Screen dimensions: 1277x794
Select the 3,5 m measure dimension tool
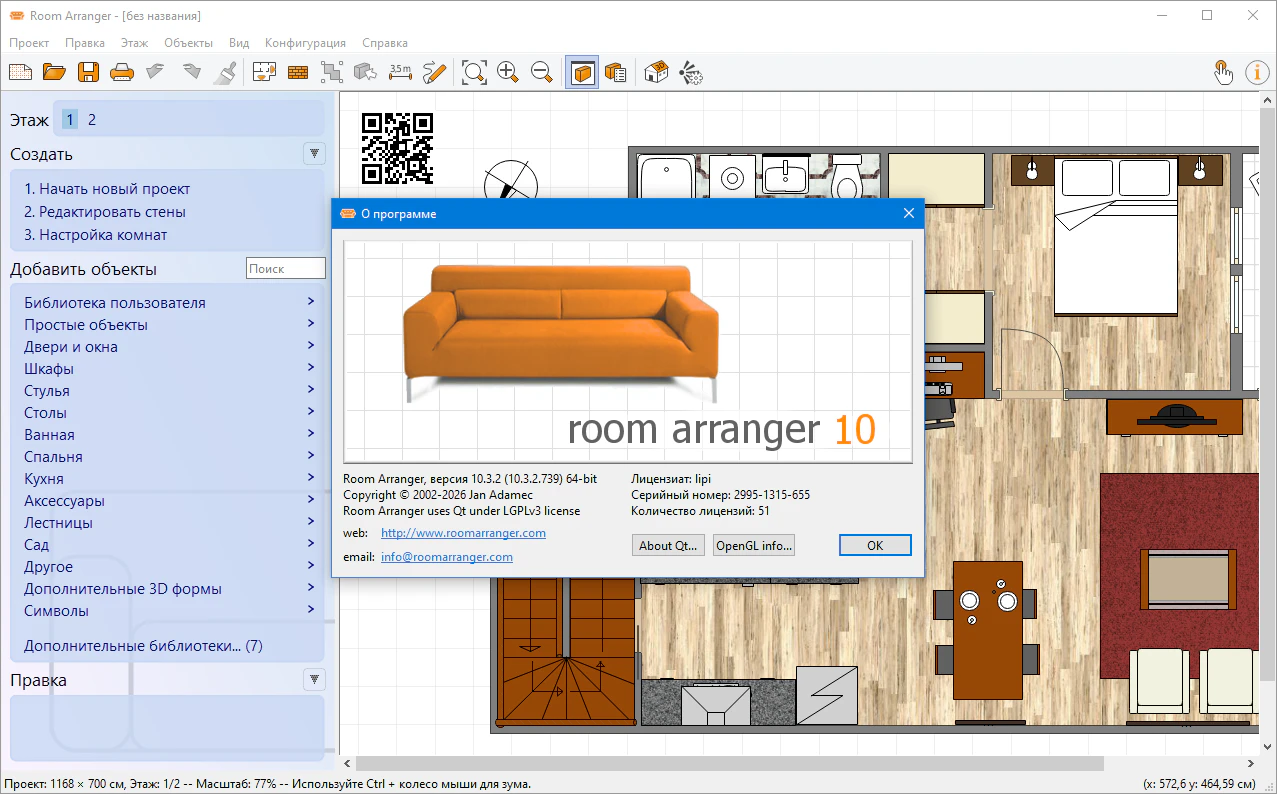[x=400, y=72]
